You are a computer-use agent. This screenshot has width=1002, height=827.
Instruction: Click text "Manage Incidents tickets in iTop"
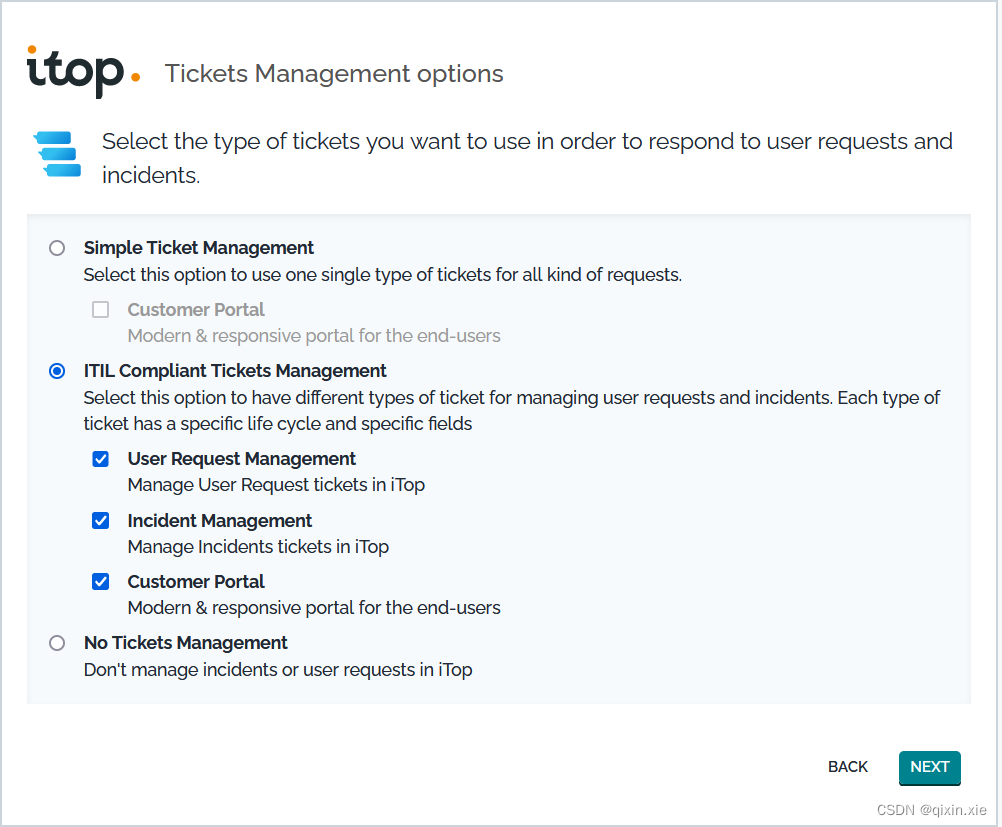tap(258, 547)
